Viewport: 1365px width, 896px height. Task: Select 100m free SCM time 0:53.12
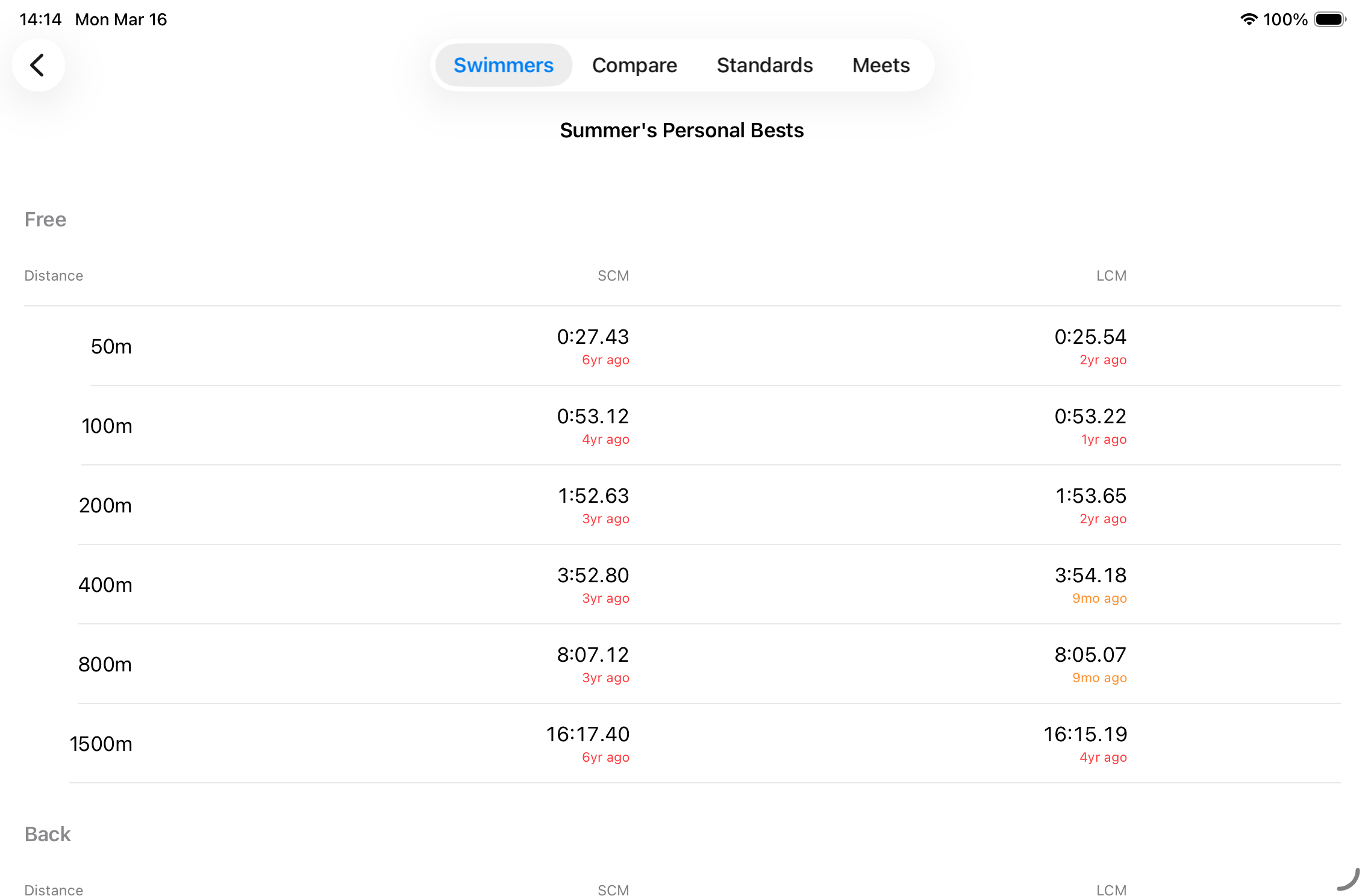click(593, 417)
